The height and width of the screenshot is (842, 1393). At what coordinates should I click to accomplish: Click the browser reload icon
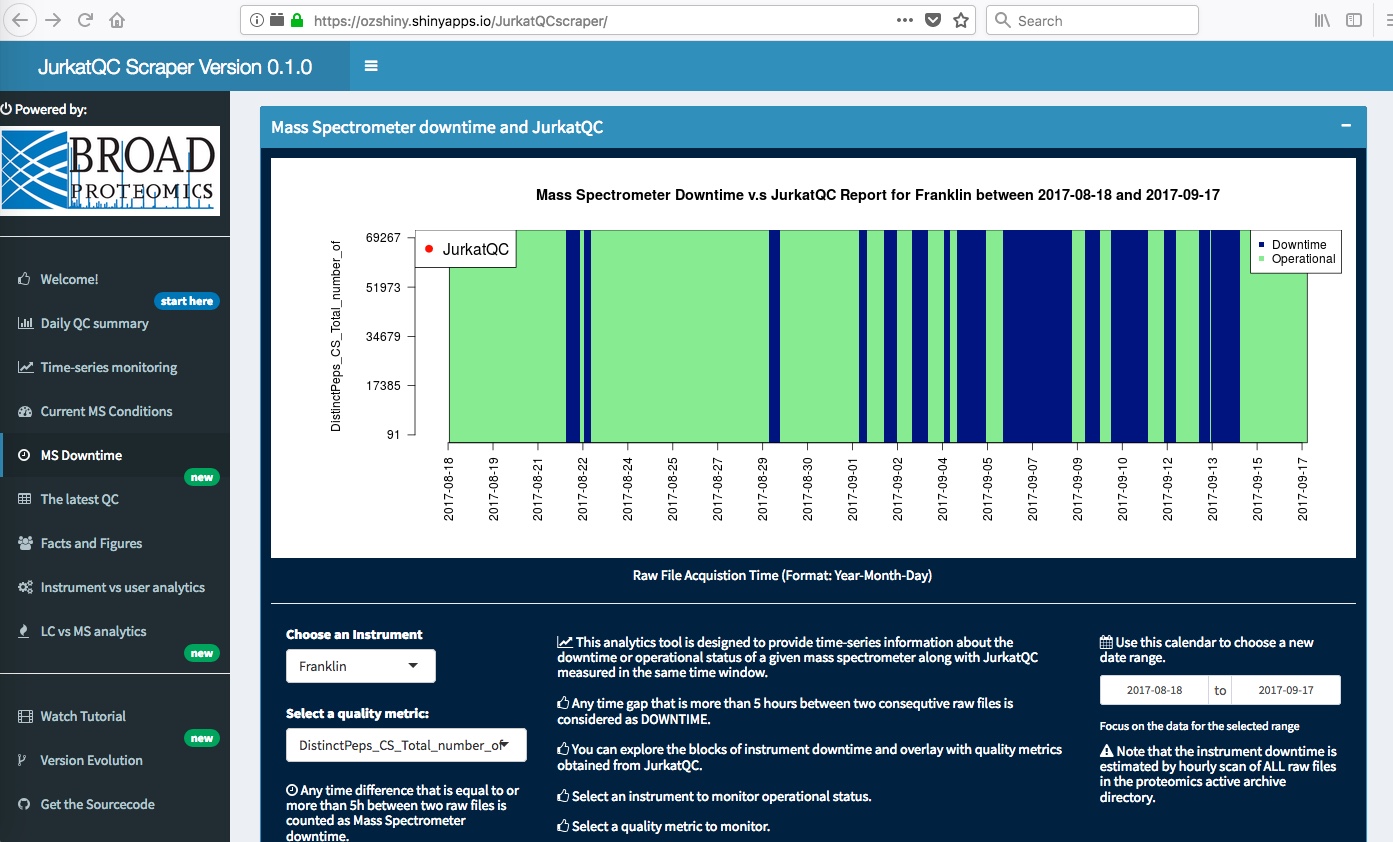tap(86, 20)
